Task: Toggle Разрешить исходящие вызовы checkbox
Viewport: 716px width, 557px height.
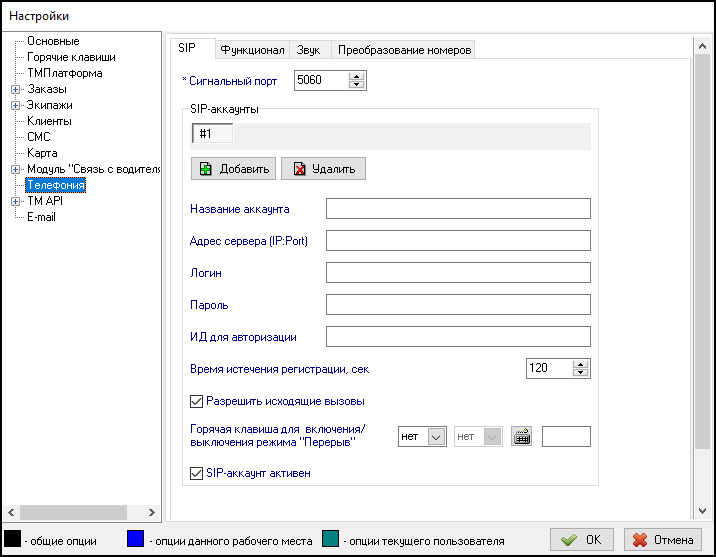Action: pyautogui.click(x=196, y=401)
